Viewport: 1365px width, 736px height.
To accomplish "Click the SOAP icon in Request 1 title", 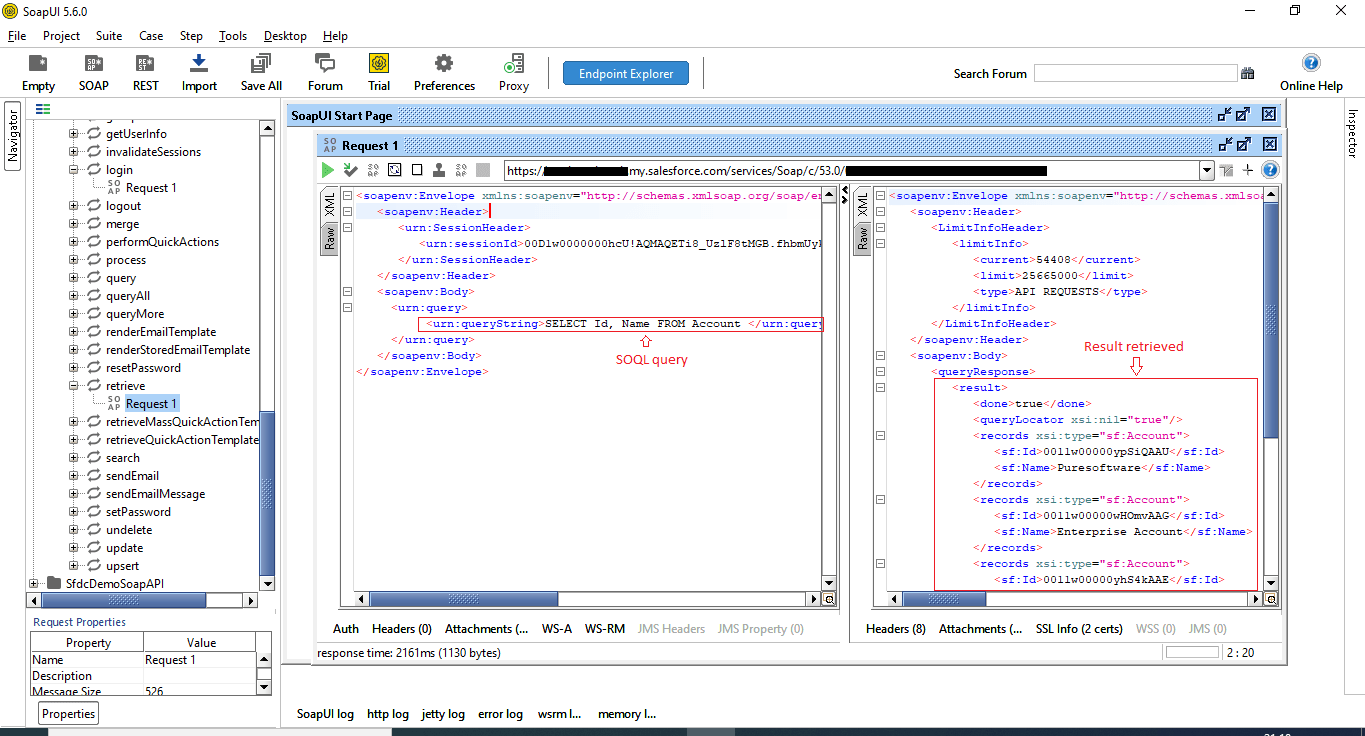I will click(328, 145).
